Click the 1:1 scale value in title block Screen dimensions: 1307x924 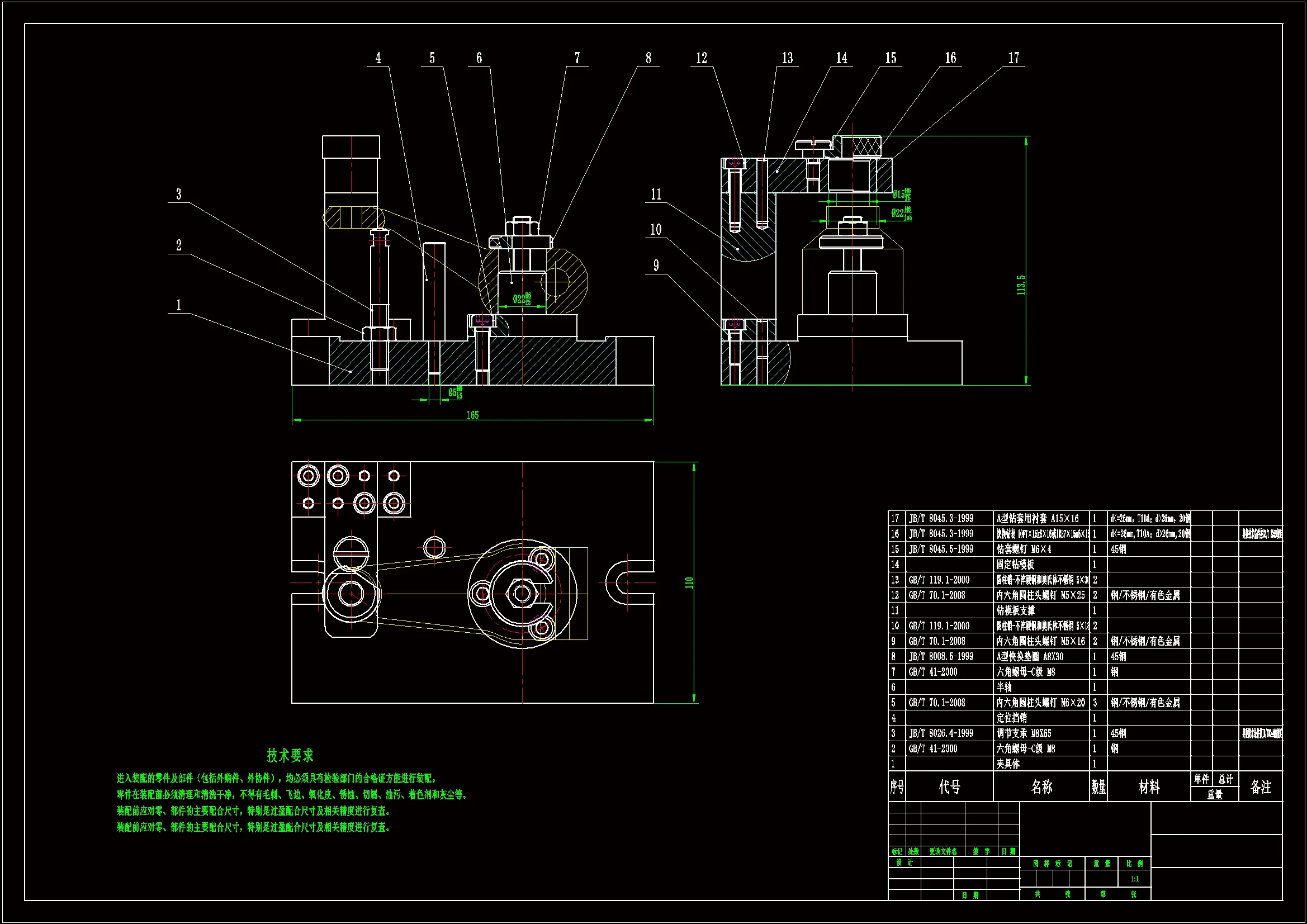point(1134,879)
